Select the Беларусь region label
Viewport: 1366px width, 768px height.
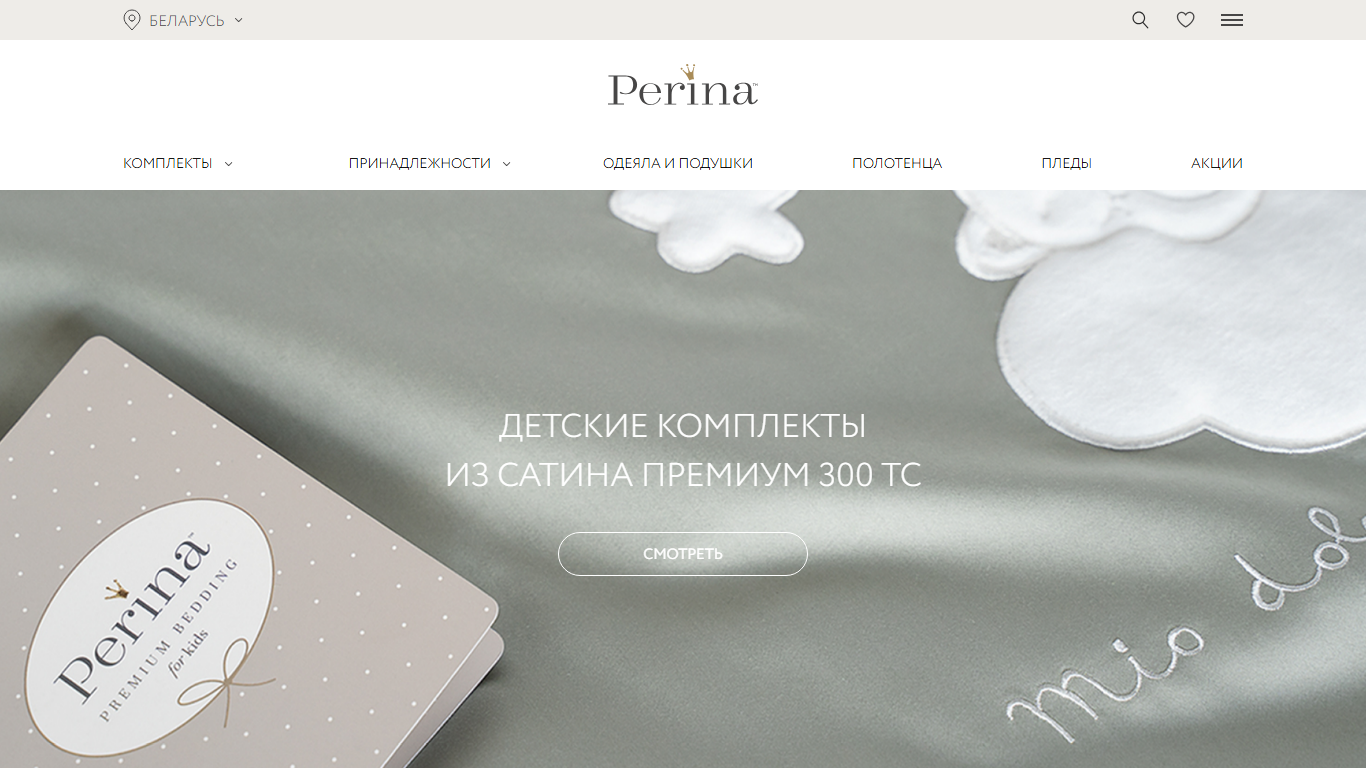(187, 20)
